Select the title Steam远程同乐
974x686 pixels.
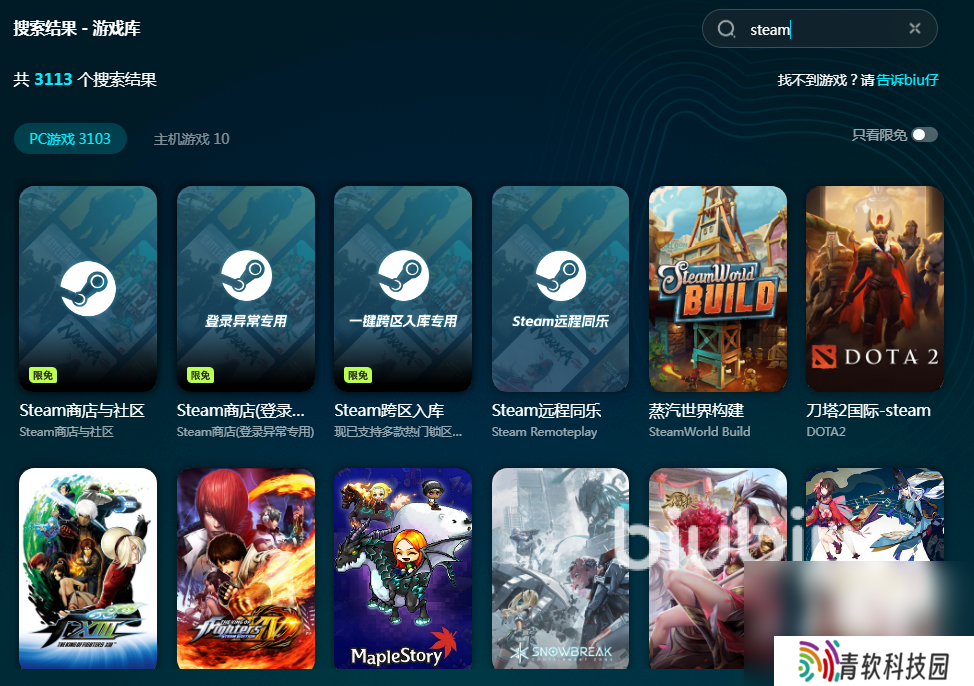(x=547, y=411)
